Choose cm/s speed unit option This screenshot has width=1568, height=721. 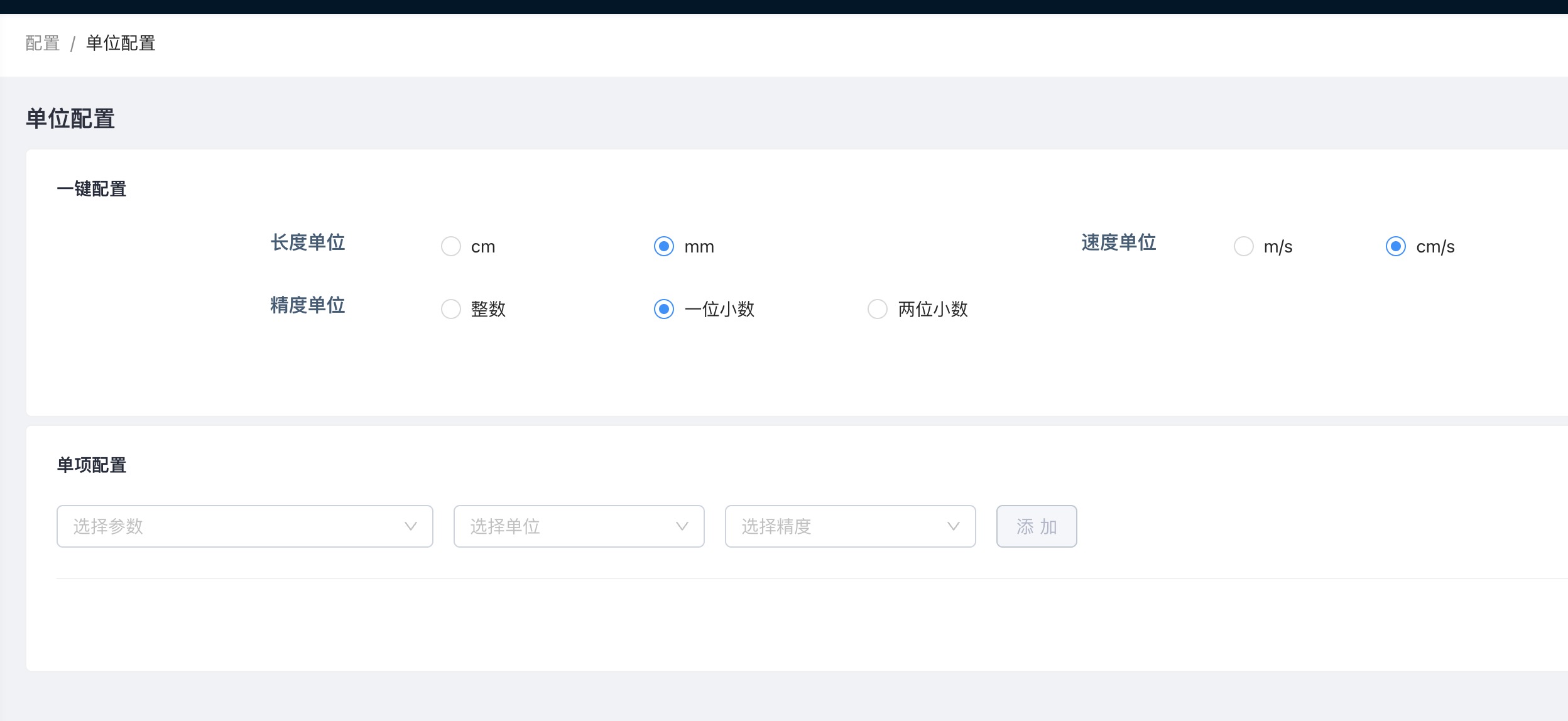point(1396,246)
